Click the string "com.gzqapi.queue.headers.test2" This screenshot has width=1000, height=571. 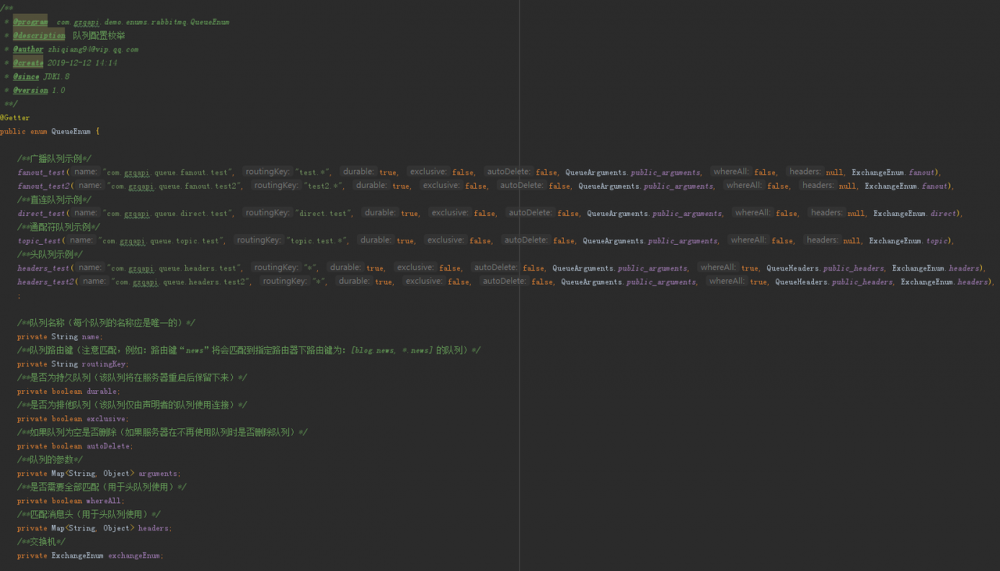pyautogui.click(x=182, y=281)
